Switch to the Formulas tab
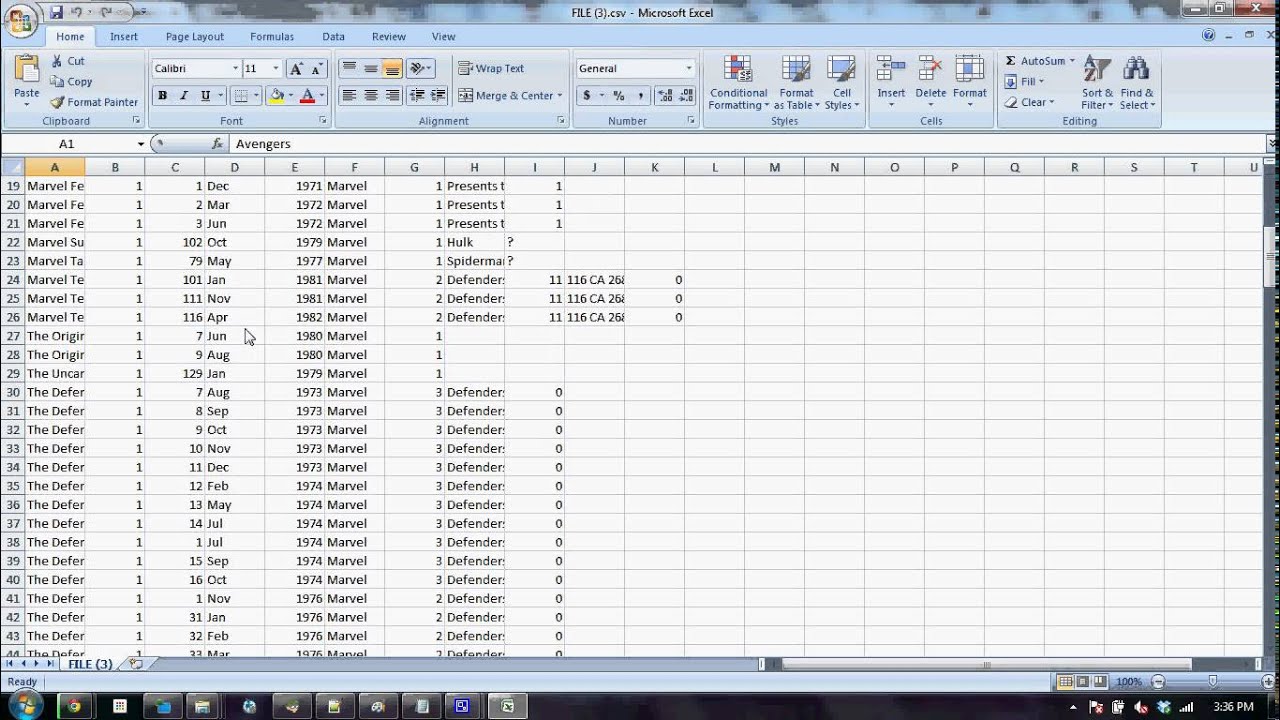Image resolution: width=1280 pixels, height=720 pixels. pos(272,36)
